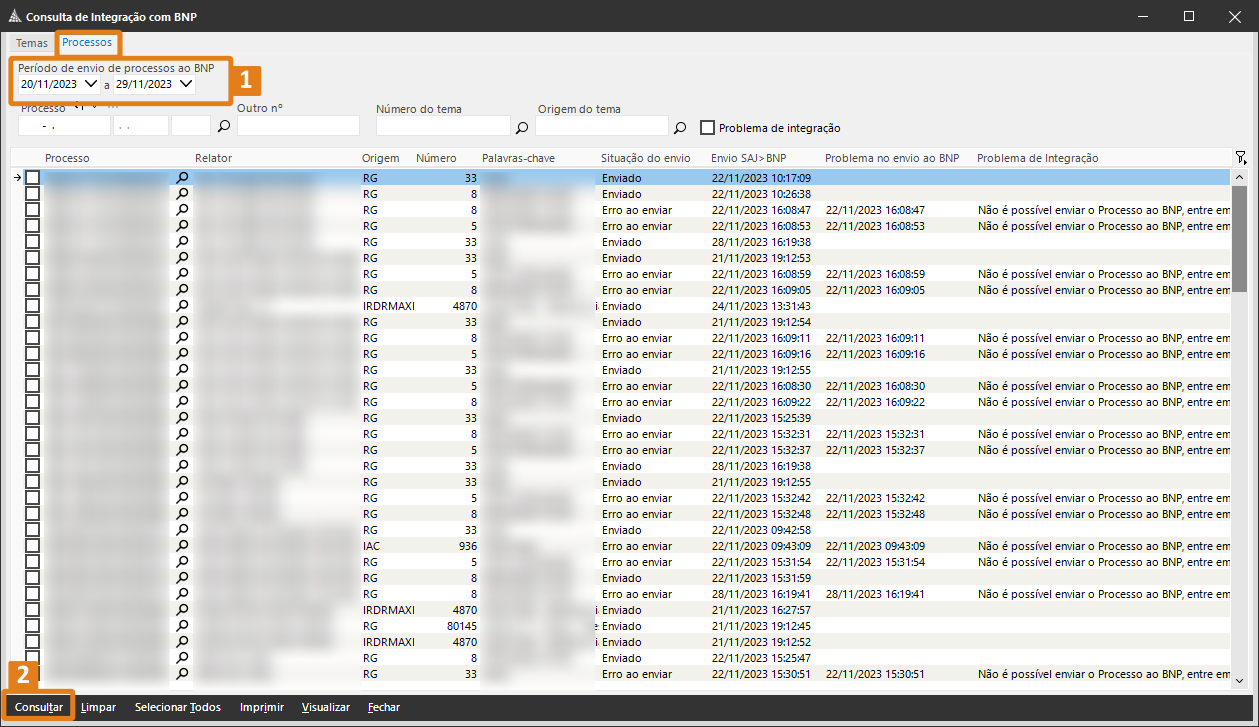Image resolution: width=1259 pixels, height=727 pixels.
Task: Click the number cell showing 80145
Action: point(462,626)
